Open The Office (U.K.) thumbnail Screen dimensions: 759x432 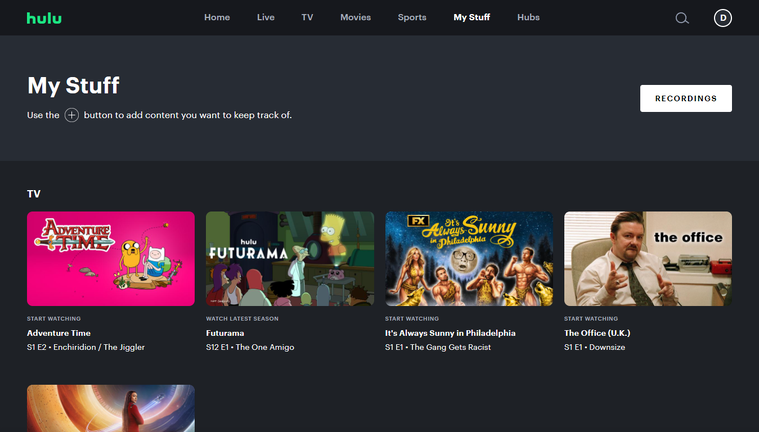tap(648, 259)
